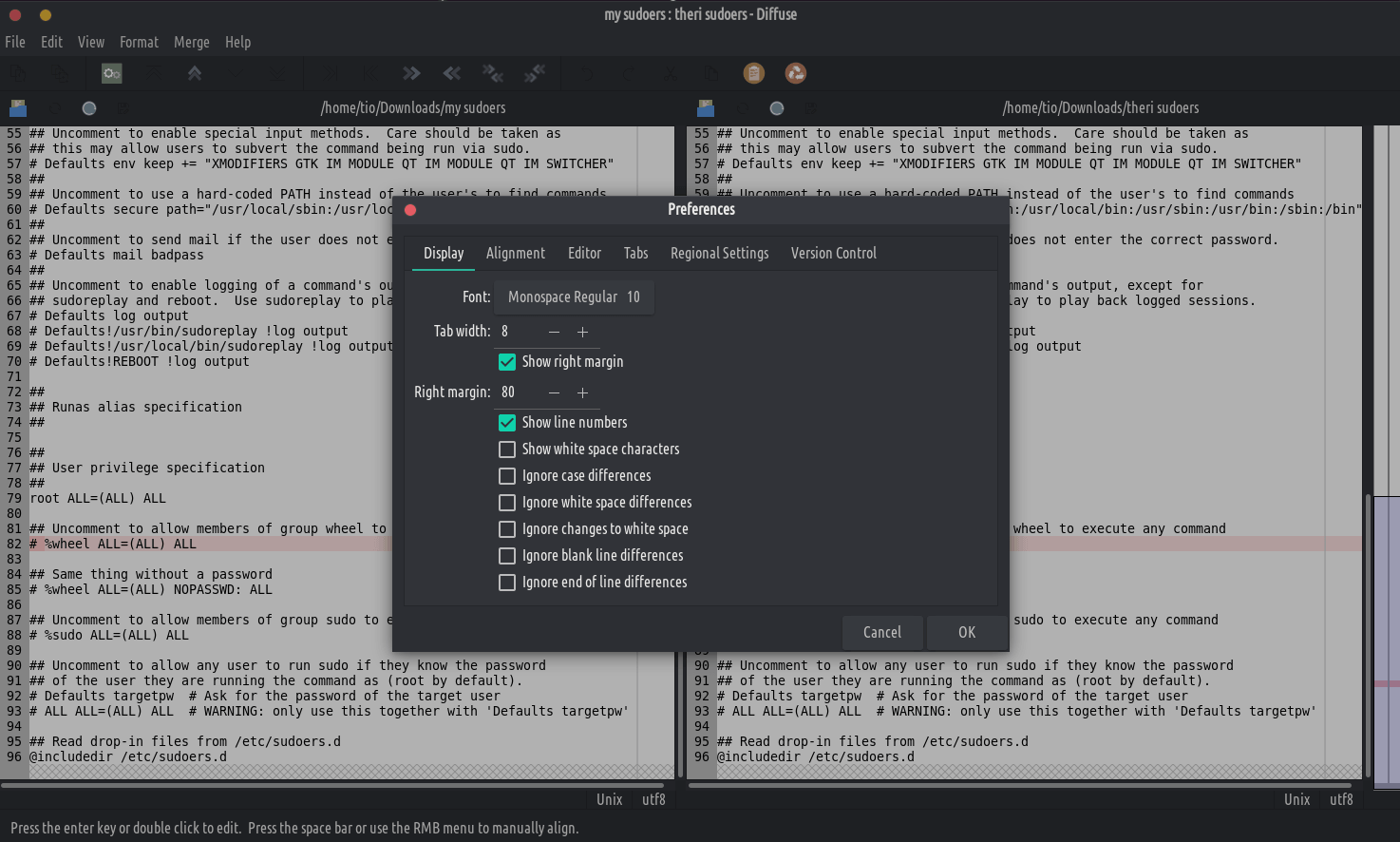This screenshot has height=842, width=1400.
Task: Tick Ignore blank line differences checkbox
Action: click(507, 556)
